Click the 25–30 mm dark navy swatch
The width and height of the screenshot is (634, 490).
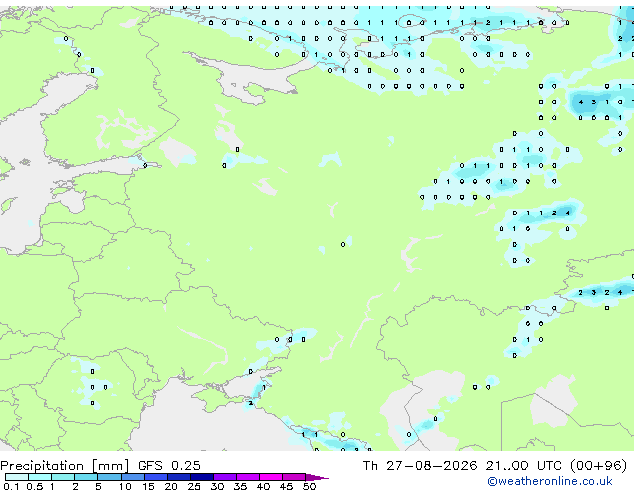pyautogui.click(x=201, y=477)
